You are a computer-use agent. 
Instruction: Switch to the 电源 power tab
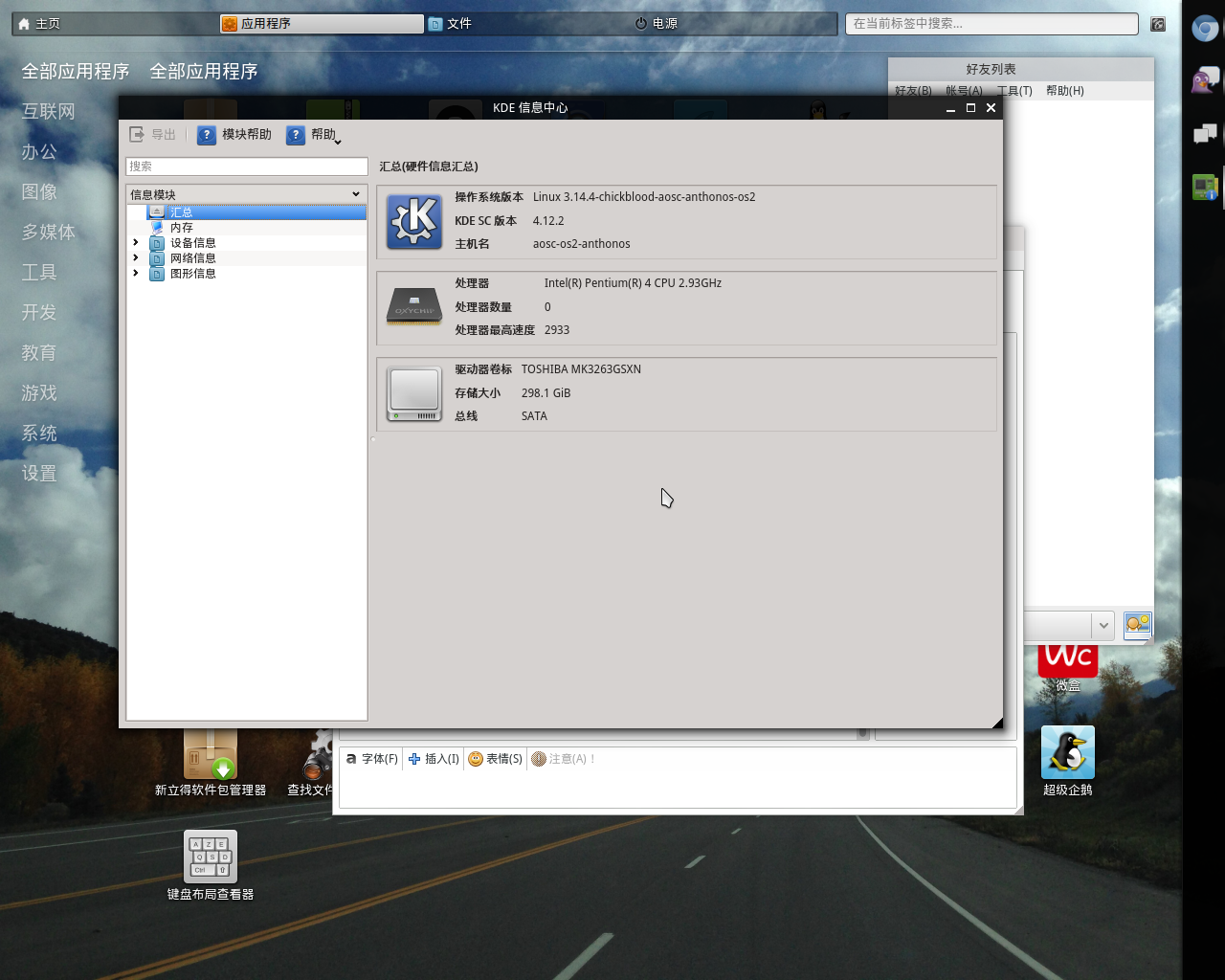[x=733, y=24]
